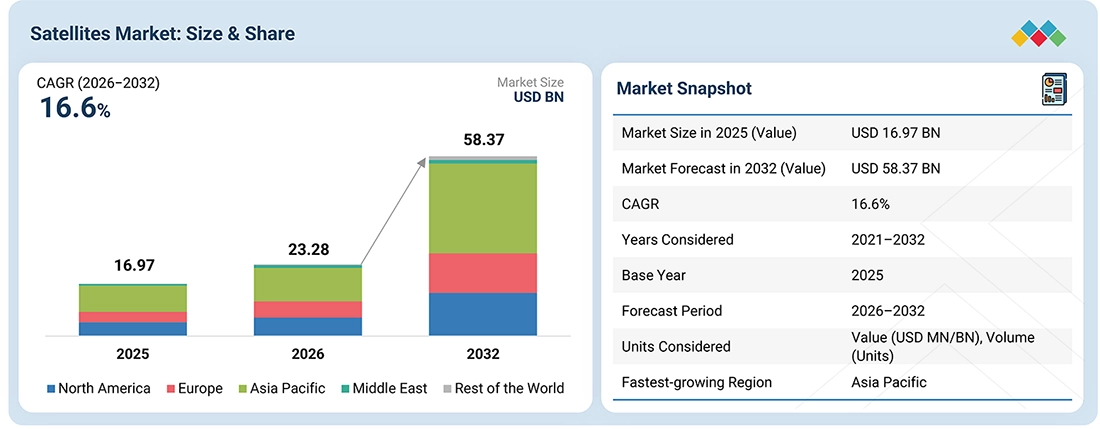
Task: Click the '2025' Base Year value
Action: click(x=867, y=275)
